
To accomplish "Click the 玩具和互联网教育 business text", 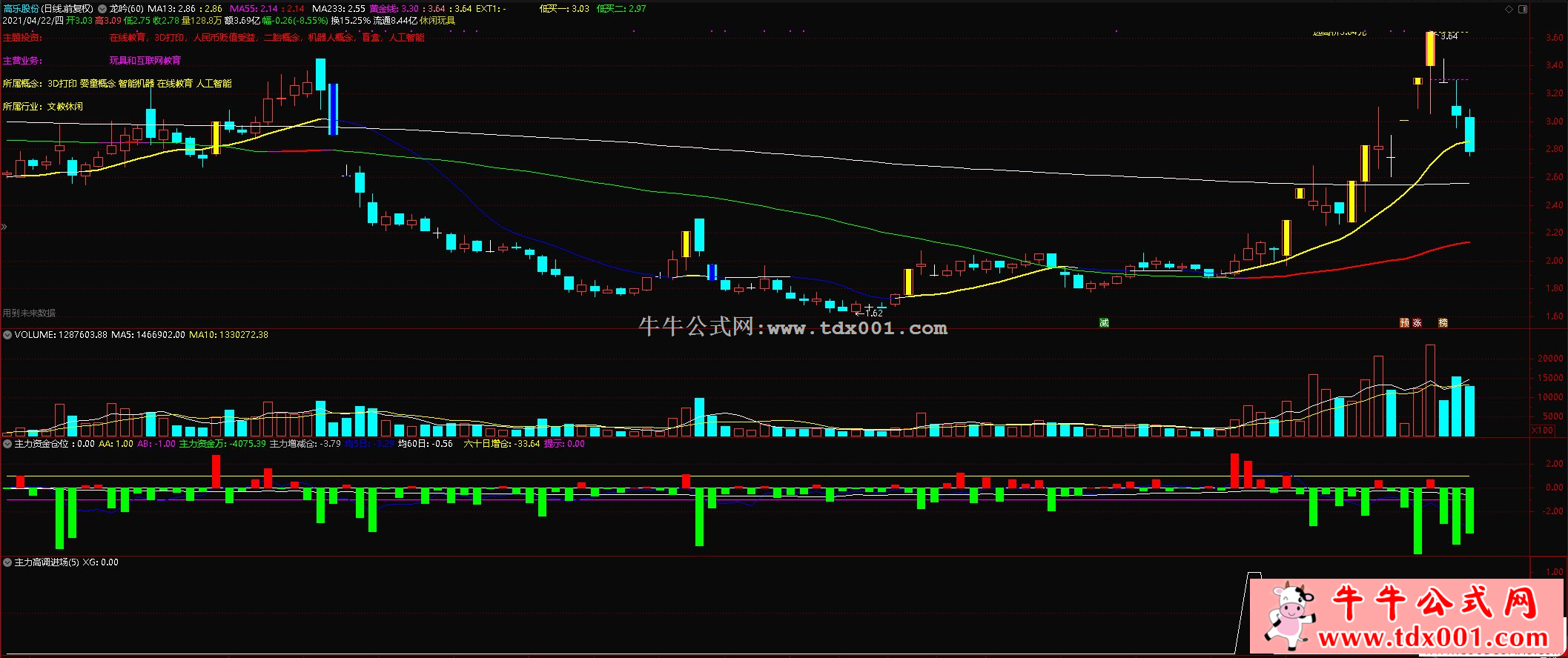I will 145,61.
